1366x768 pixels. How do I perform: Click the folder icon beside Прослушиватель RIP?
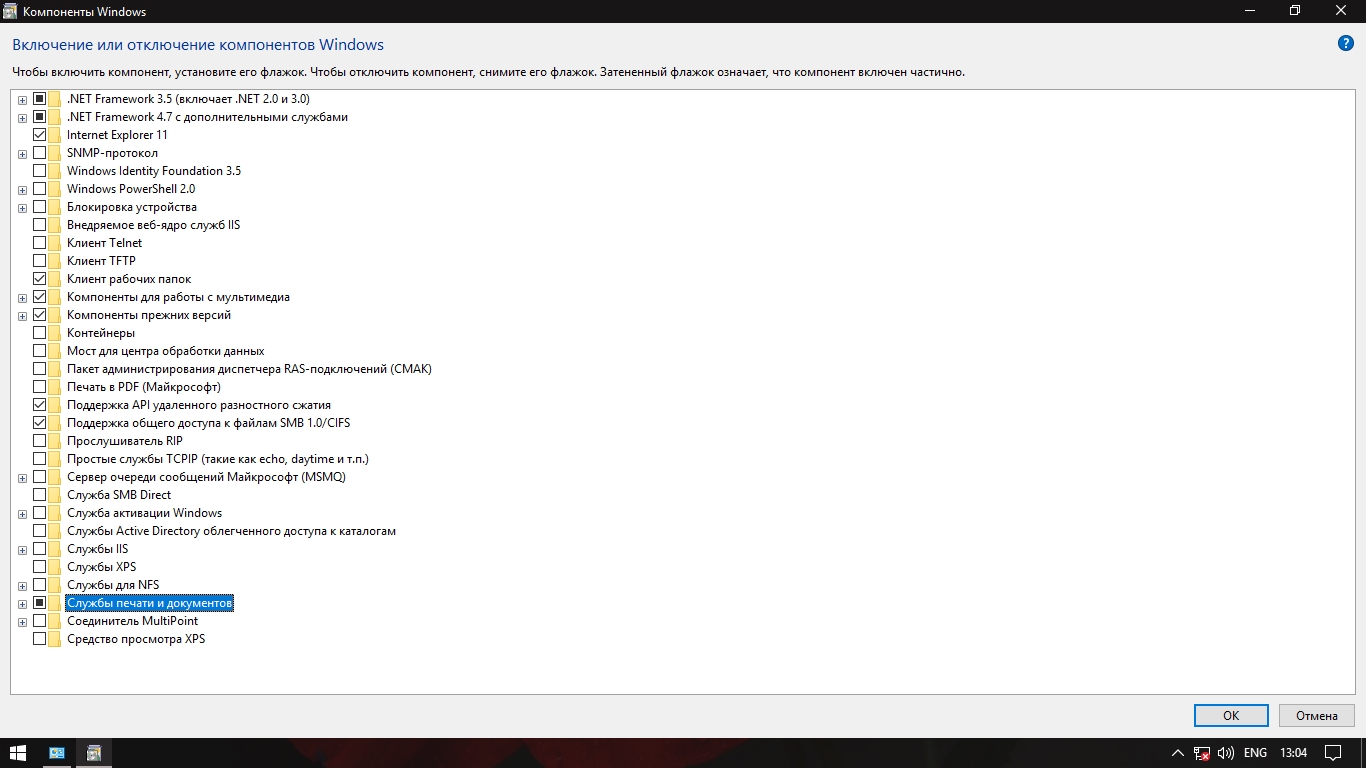pos(54,441)
